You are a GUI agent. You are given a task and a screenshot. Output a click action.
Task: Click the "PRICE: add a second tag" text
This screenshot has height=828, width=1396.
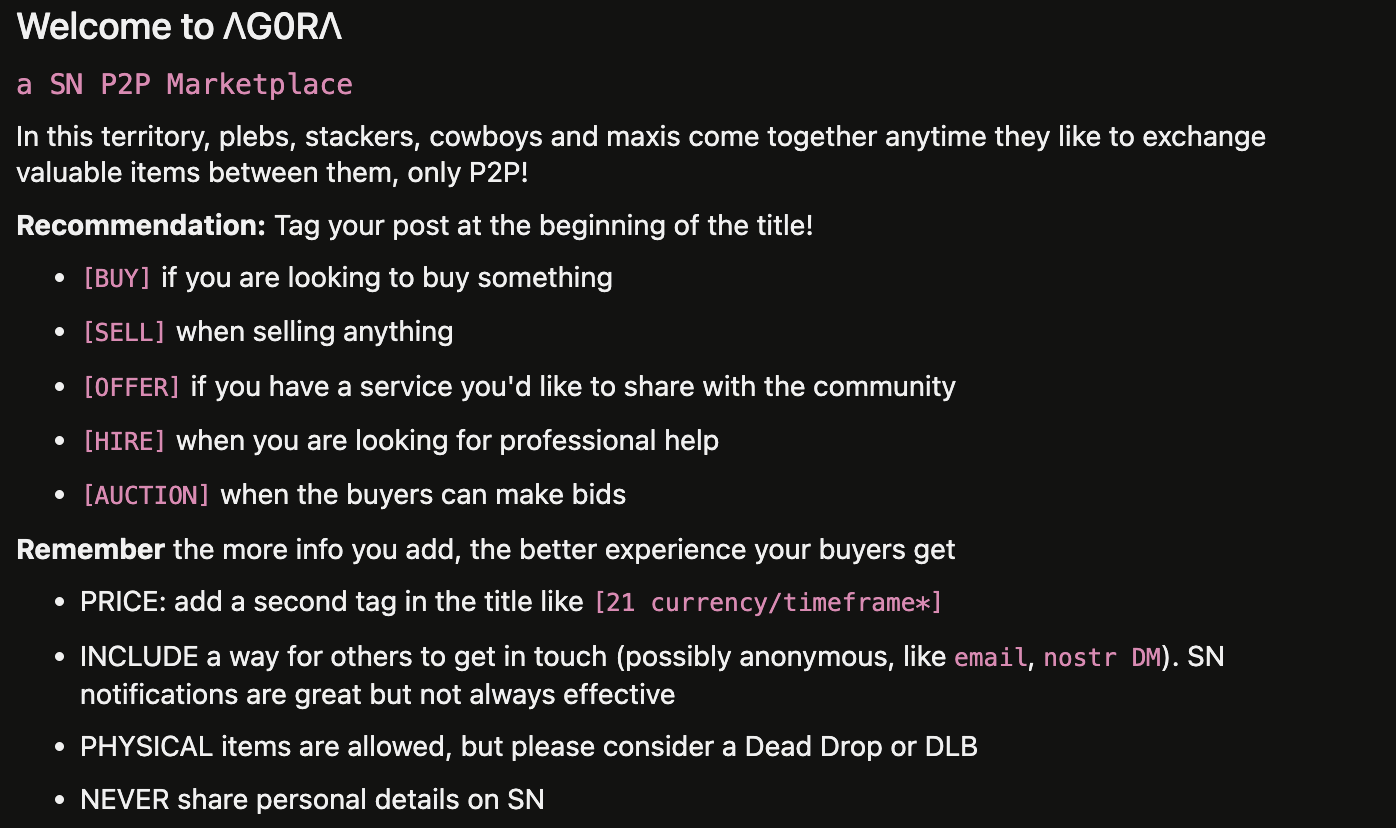click(332, 602)
